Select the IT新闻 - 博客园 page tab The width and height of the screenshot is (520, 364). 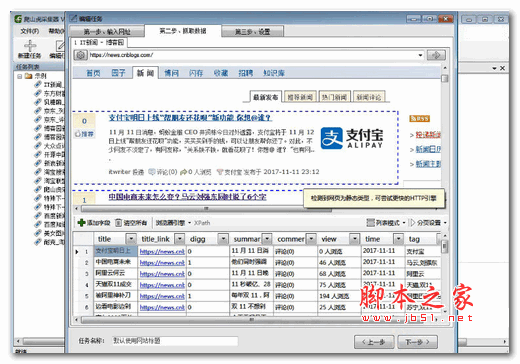tap(99, 43)
